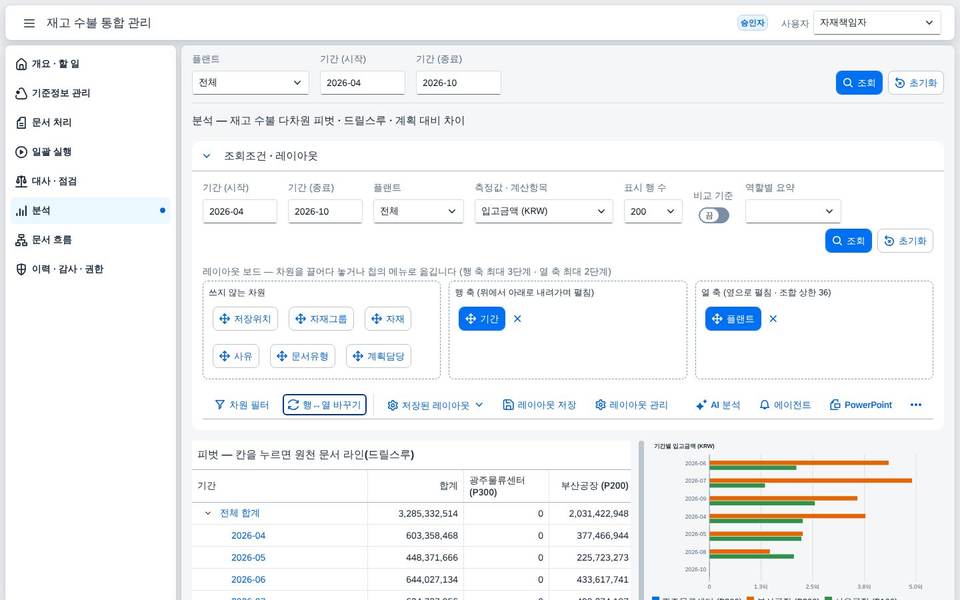Click panel 기간 (시작) input field

(240, 211)
